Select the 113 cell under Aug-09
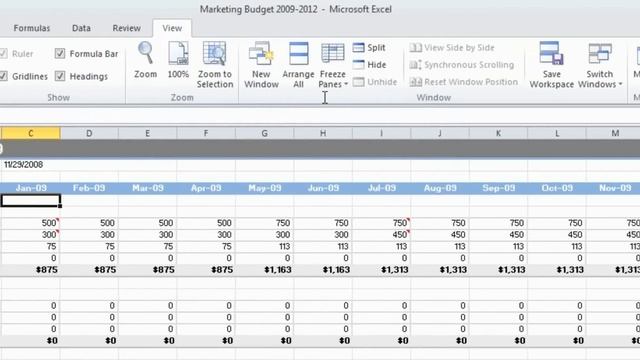This screenshot has height=360, width=640. pyautogui.click(x=440, y=247)
